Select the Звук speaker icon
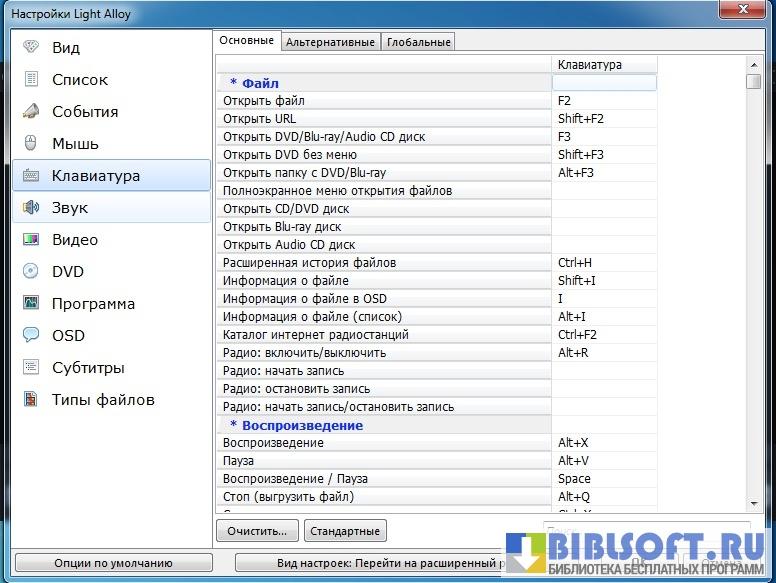 pyautogui.click(x=32, y=207)
